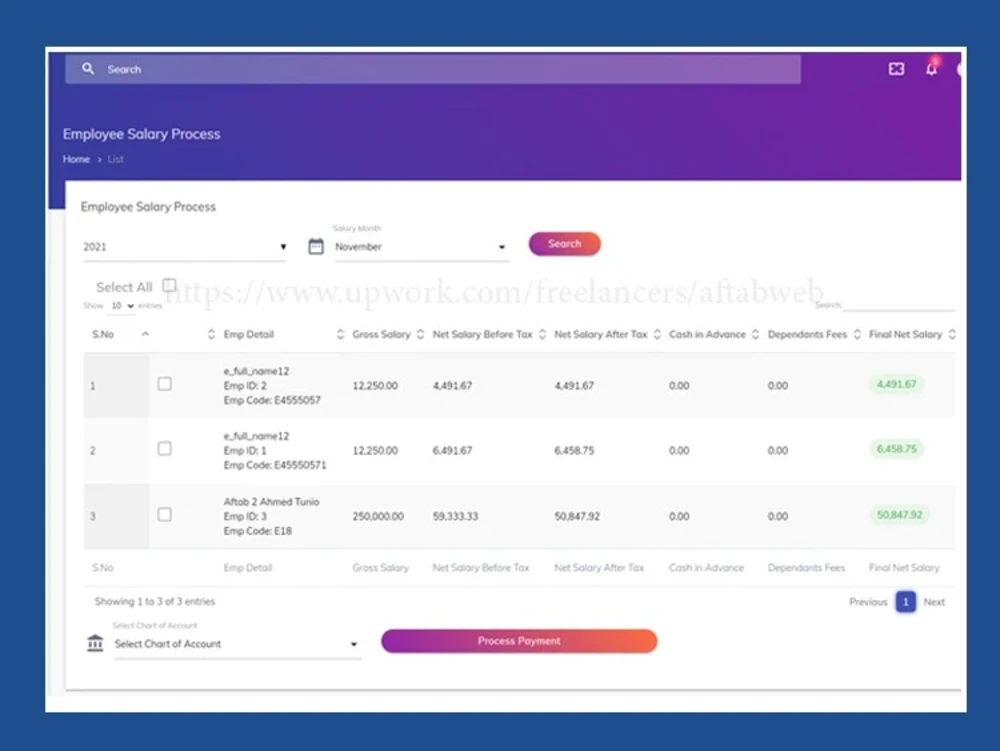
Task: Select the checkbox for employee Emp ID 2
Action: (x=164, y=383)
